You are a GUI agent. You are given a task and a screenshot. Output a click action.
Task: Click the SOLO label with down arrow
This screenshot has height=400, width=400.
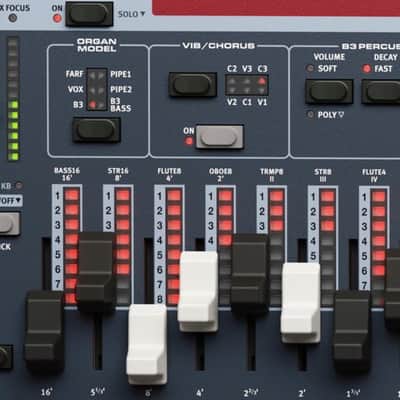(132, 14)
